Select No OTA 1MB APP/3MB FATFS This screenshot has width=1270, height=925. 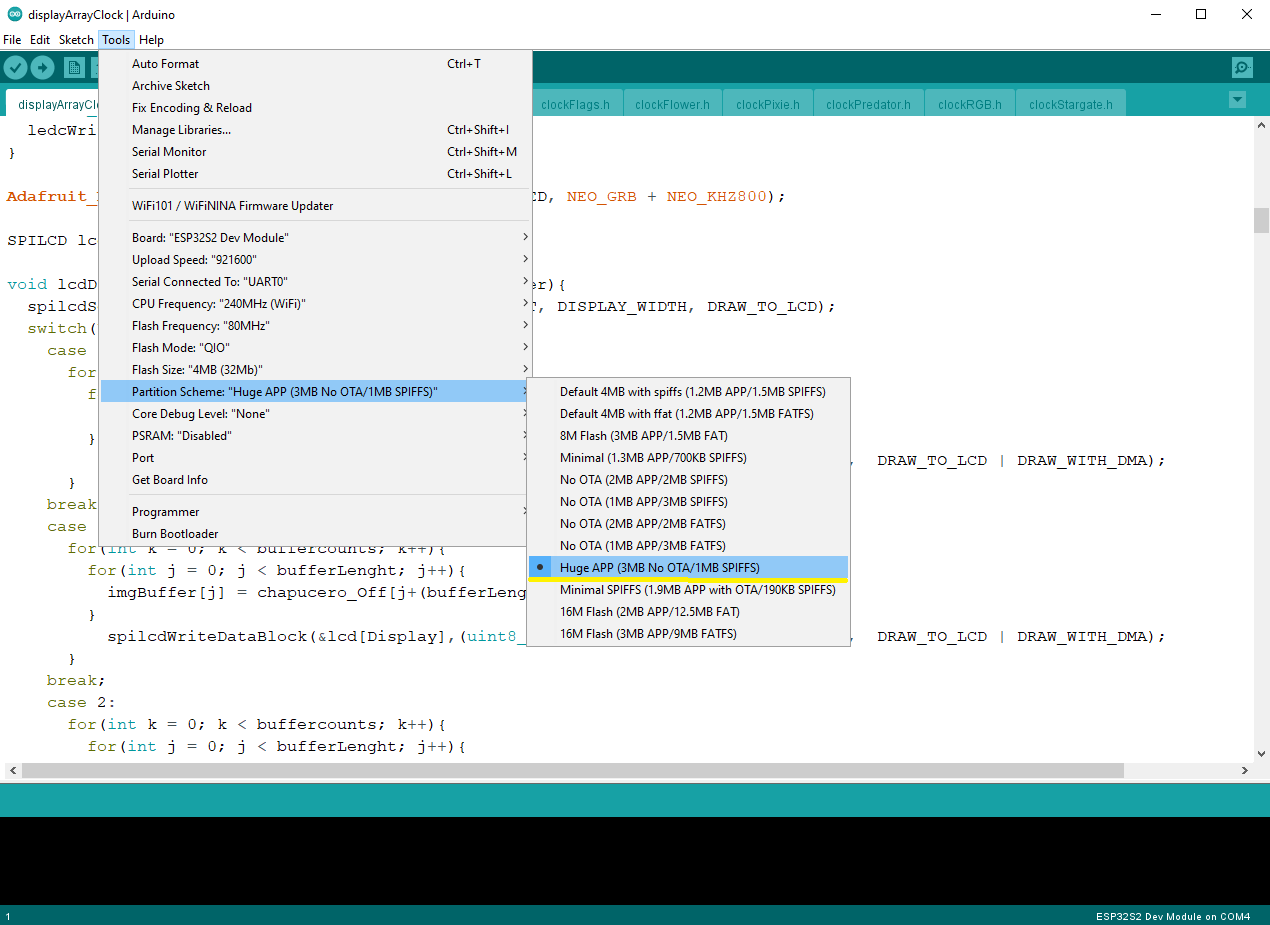[x=688, y=546]
